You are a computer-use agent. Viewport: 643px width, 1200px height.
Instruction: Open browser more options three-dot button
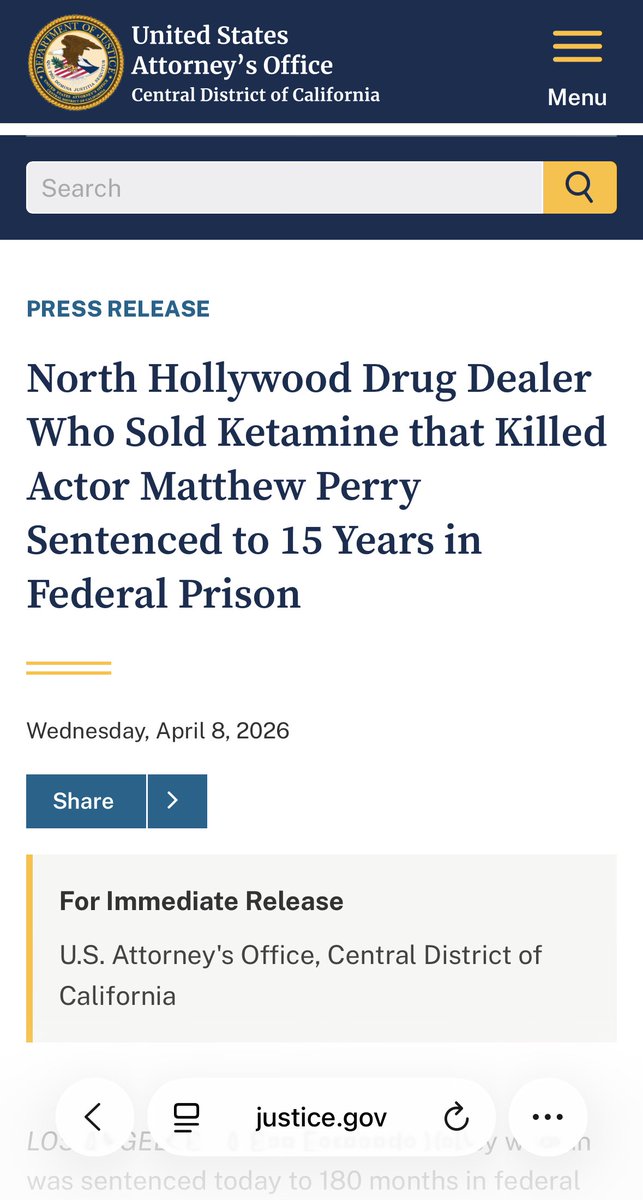pos(548,1117)
